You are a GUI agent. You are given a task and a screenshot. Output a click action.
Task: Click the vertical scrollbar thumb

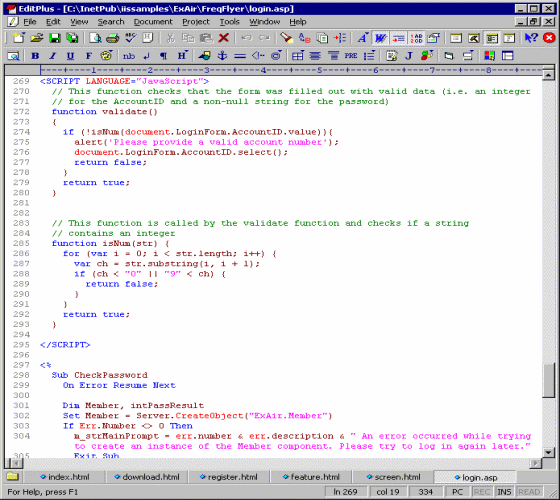click(548, 380)
